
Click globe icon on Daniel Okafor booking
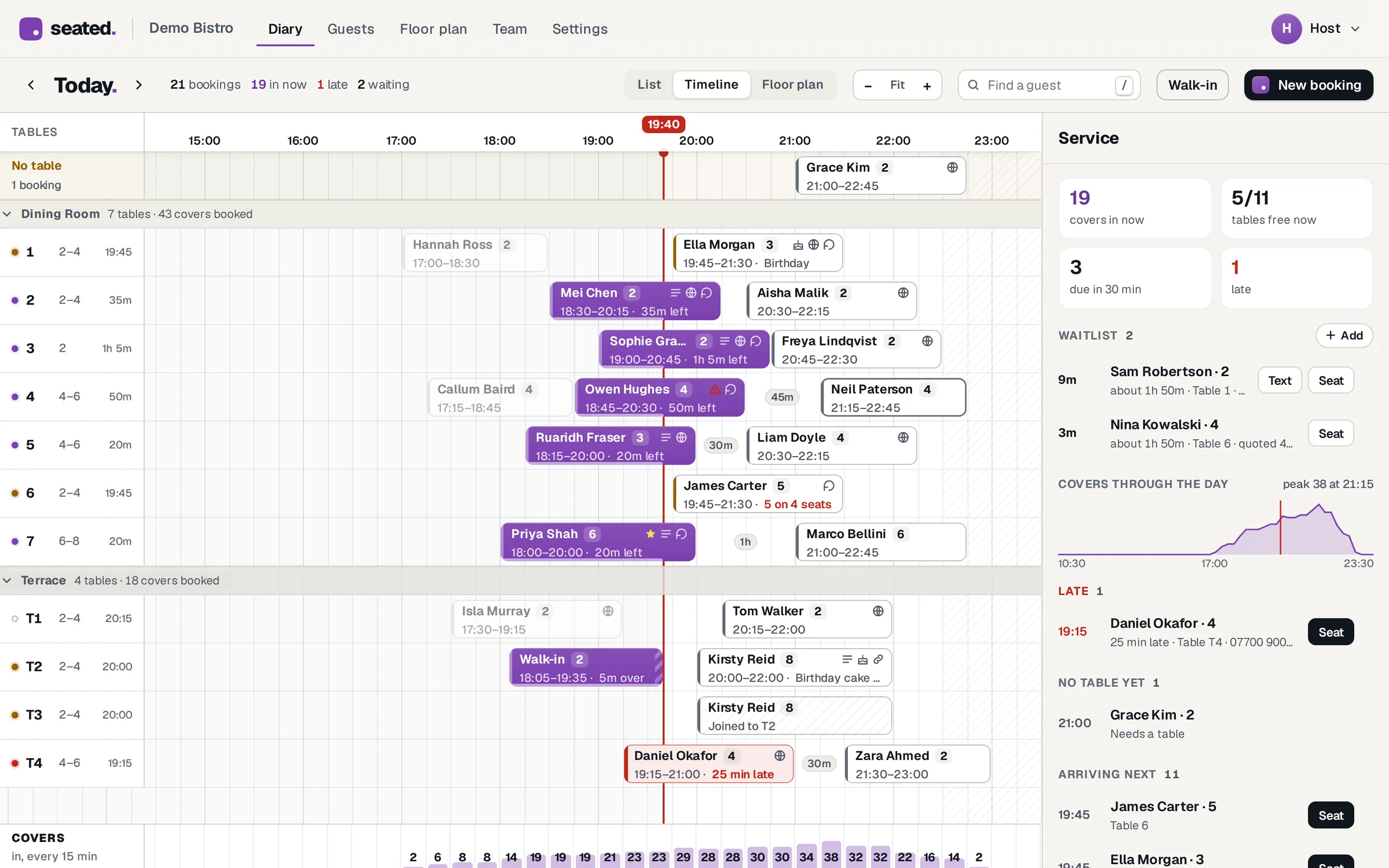click(x=780, y=756)
